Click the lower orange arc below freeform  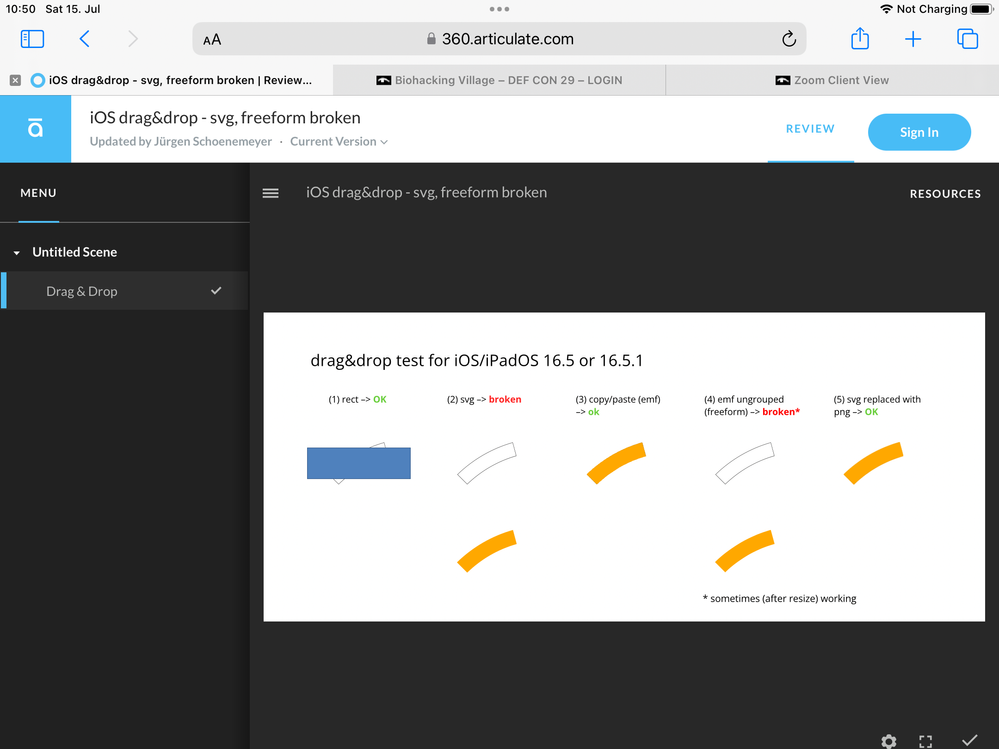click(x=745, y=550)
